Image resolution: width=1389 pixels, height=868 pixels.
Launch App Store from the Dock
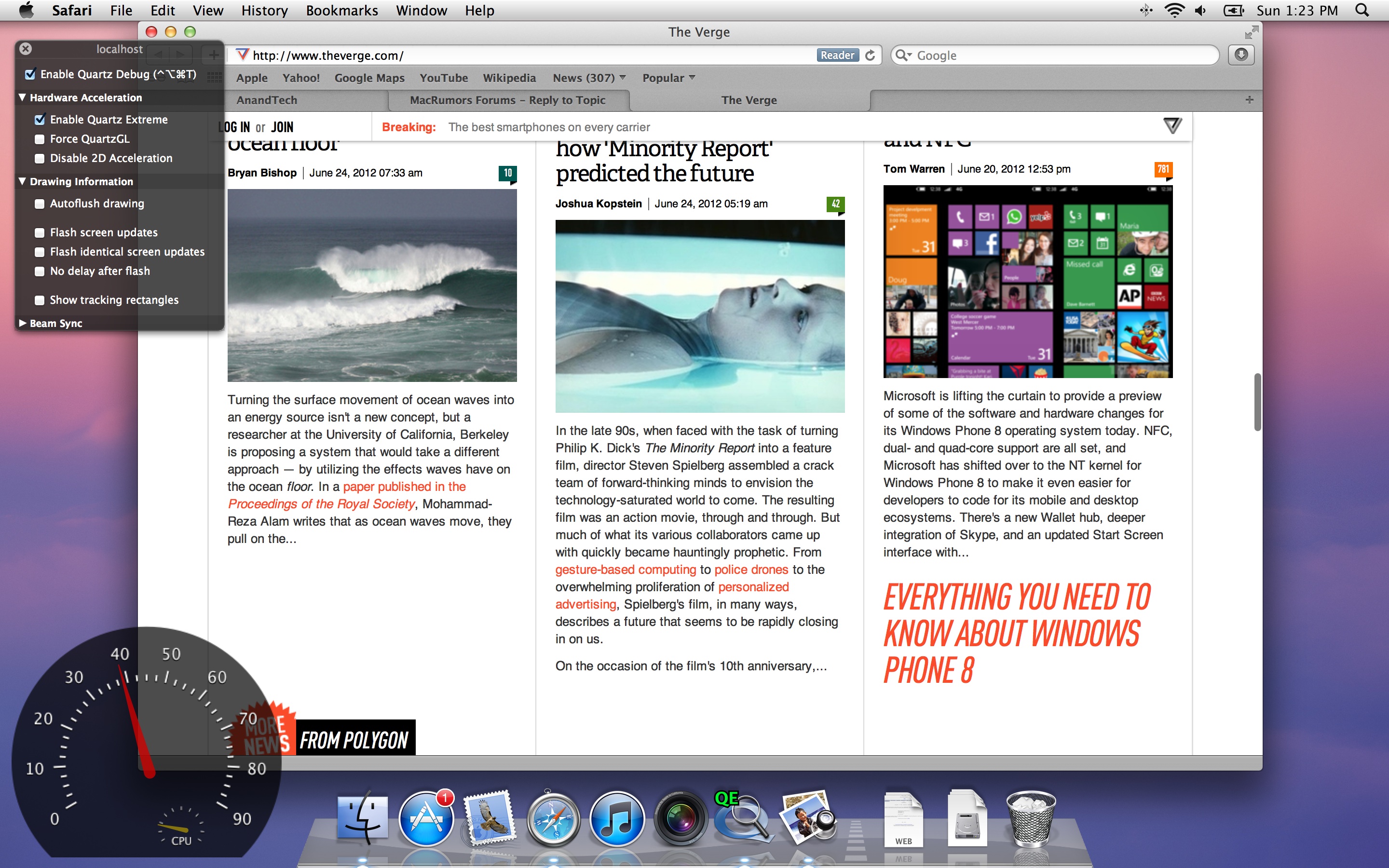point(426,819)
